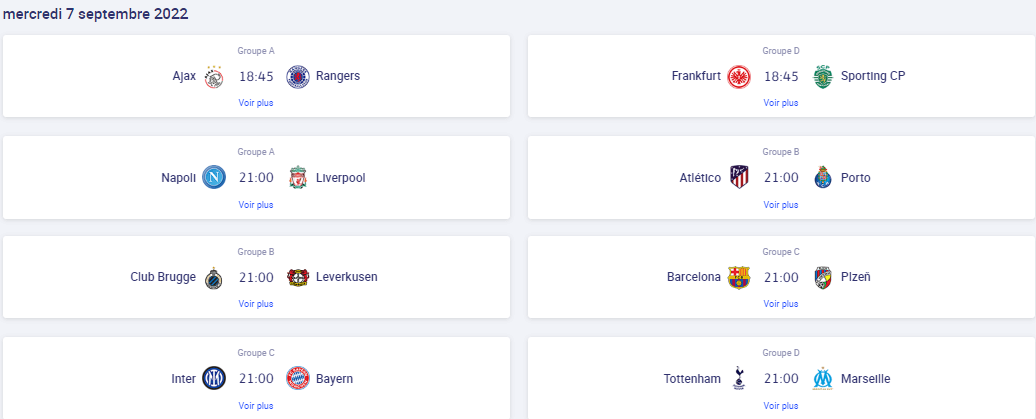
Task: Click the Leverkusen team name
Action: pos(347,277)
